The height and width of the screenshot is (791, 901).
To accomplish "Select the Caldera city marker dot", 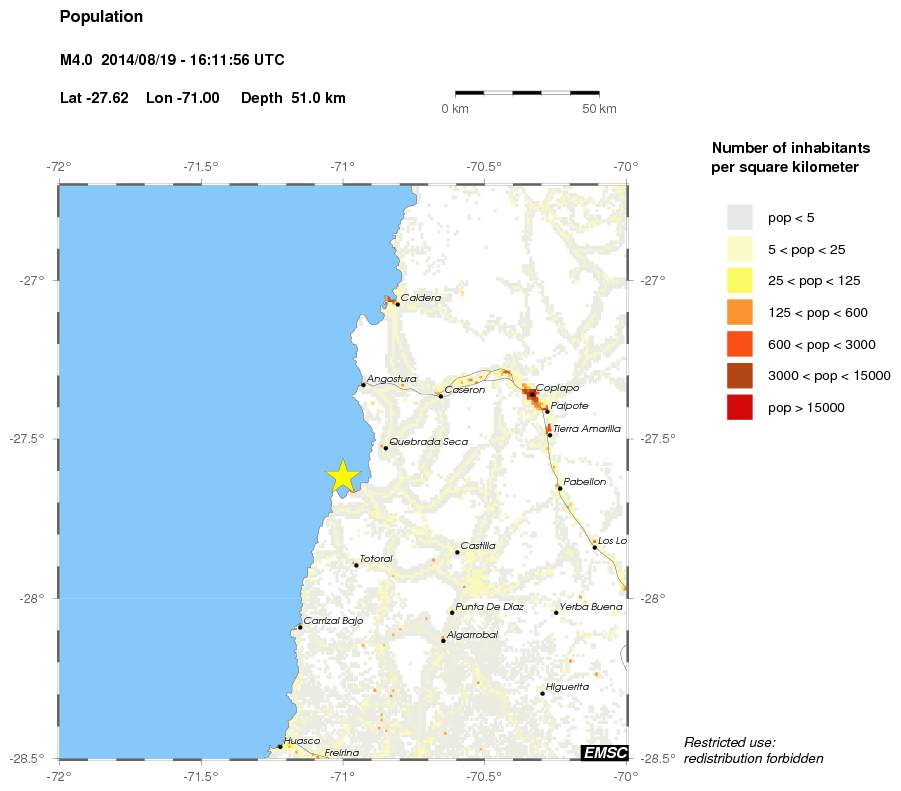I will (397, 304).
